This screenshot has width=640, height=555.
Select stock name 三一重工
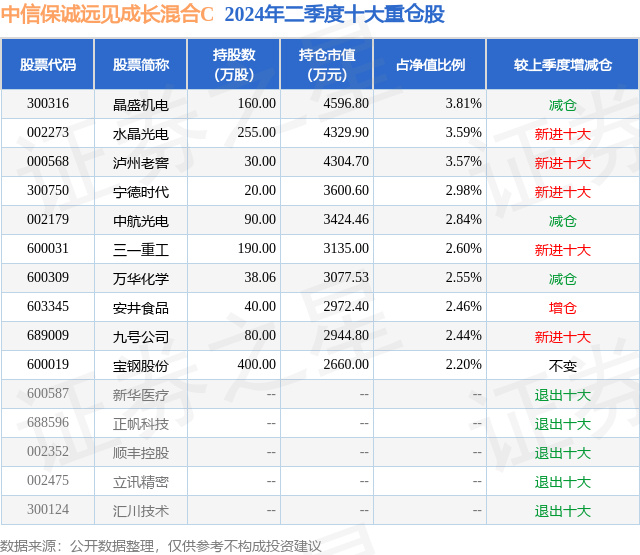click(x=141, y=250)
